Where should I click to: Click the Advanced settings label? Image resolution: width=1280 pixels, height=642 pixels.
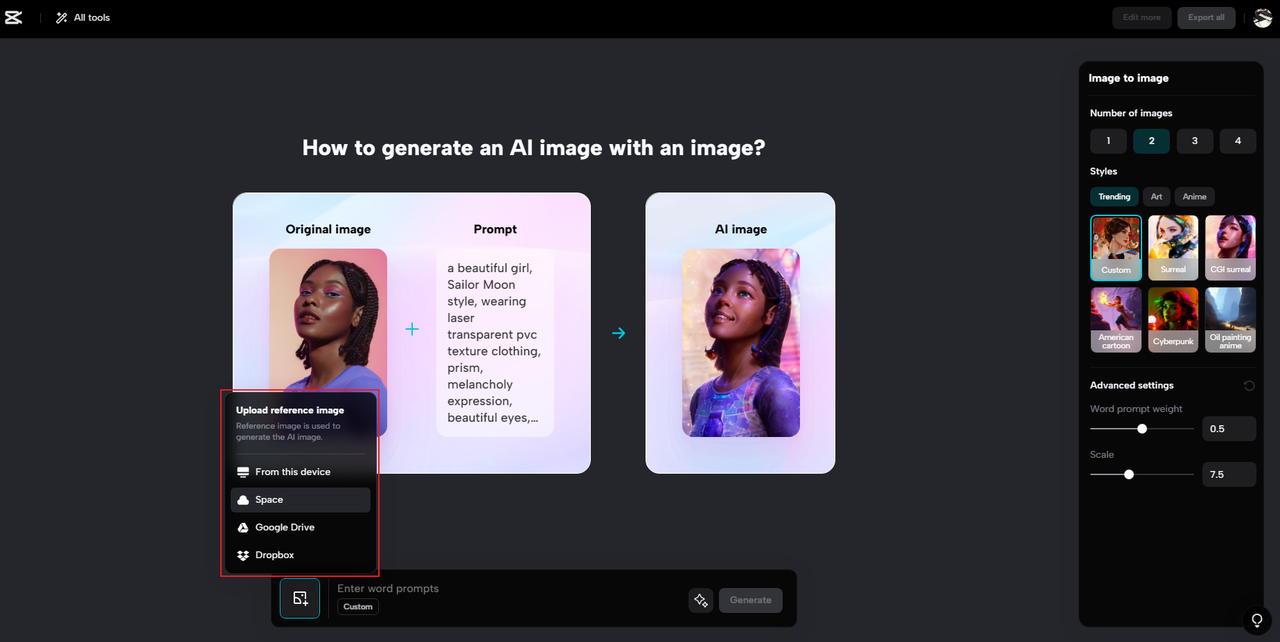click(1132, 385)
